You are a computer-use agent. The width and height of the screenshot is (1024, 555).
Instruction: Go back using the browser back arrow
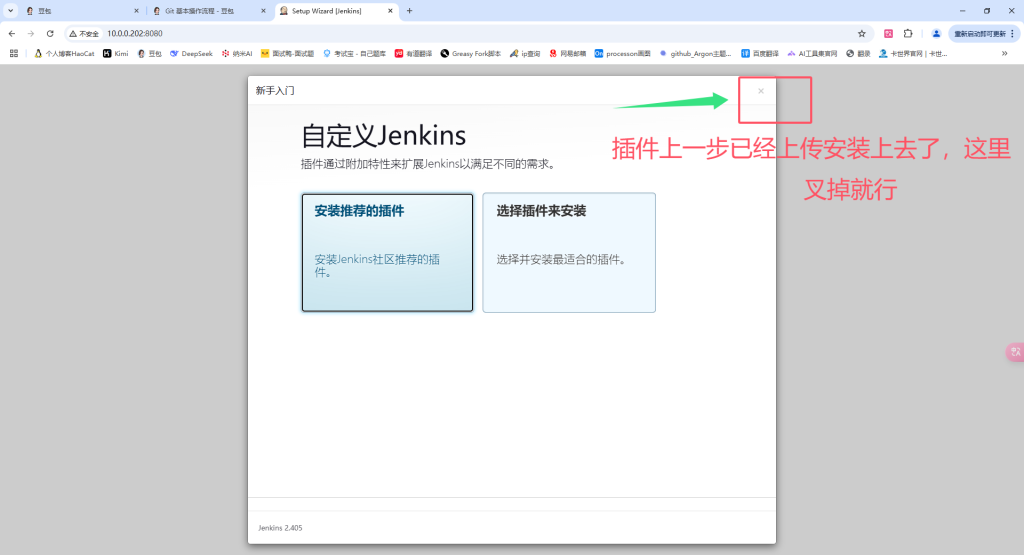(x=12, y=33)
